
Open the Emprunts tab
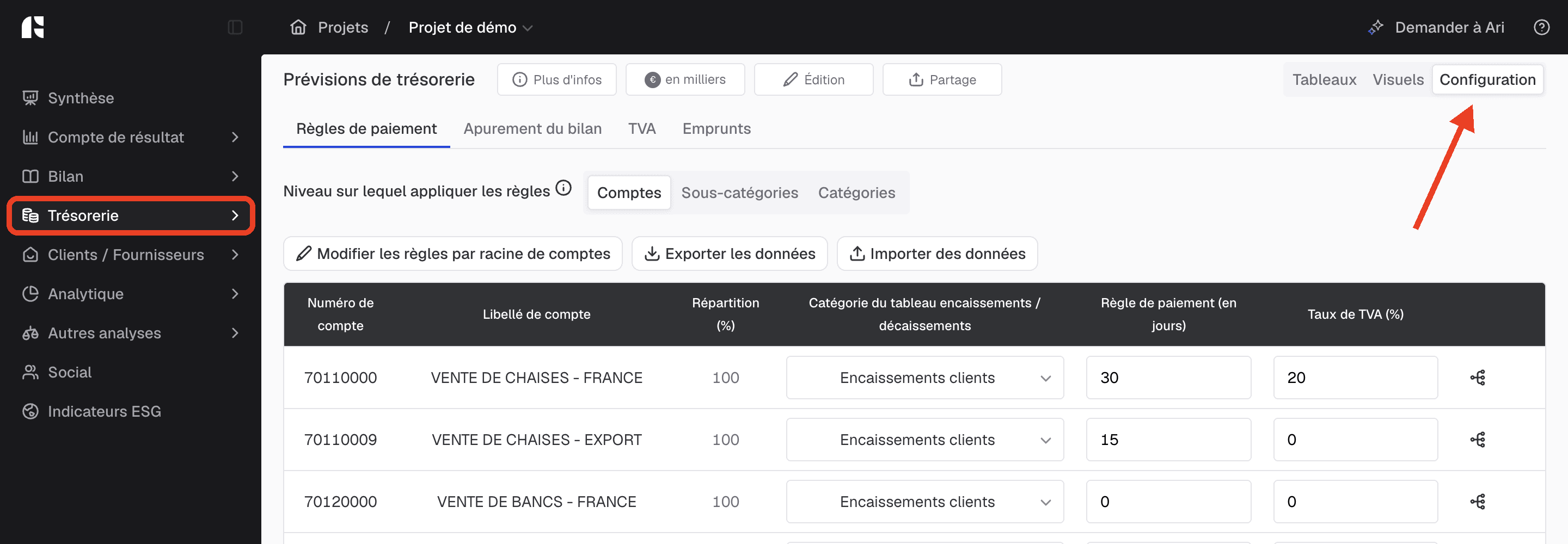point(716,129)
